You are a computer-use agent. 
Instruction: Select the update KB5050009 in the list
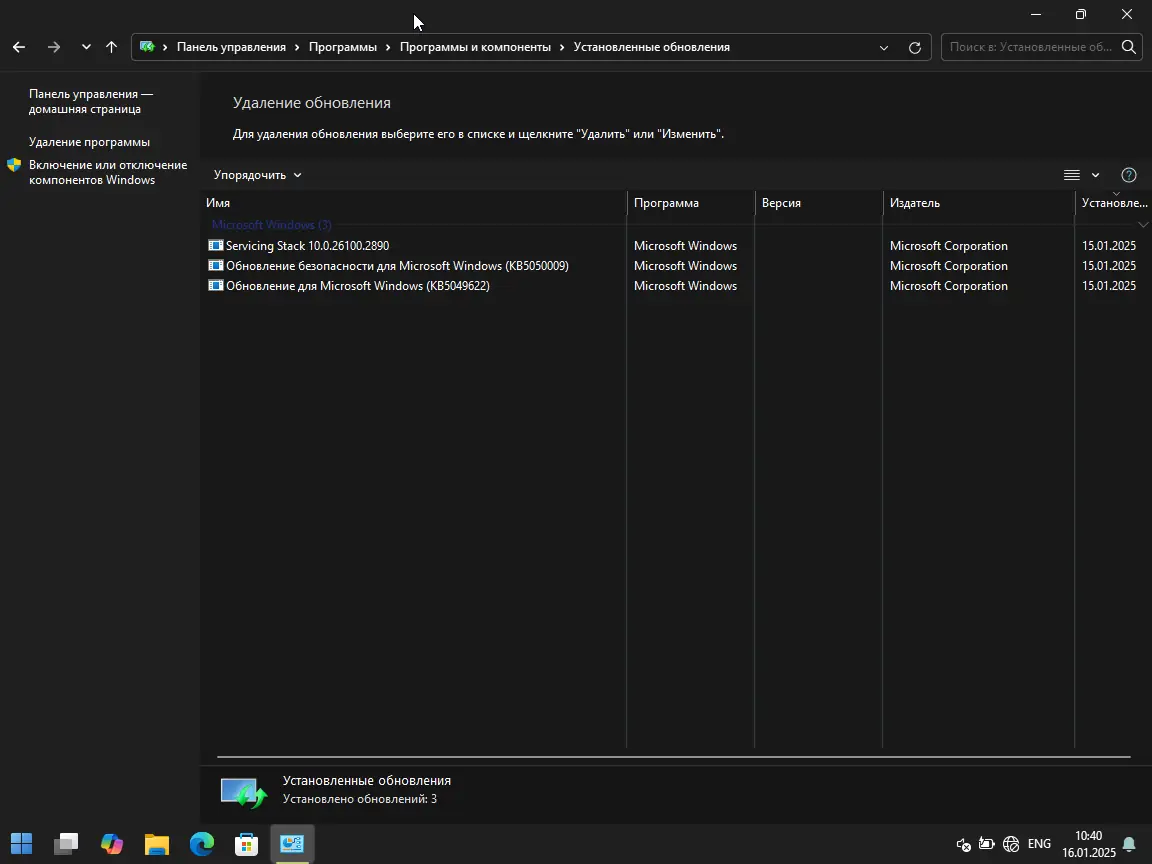pos(397,265)
